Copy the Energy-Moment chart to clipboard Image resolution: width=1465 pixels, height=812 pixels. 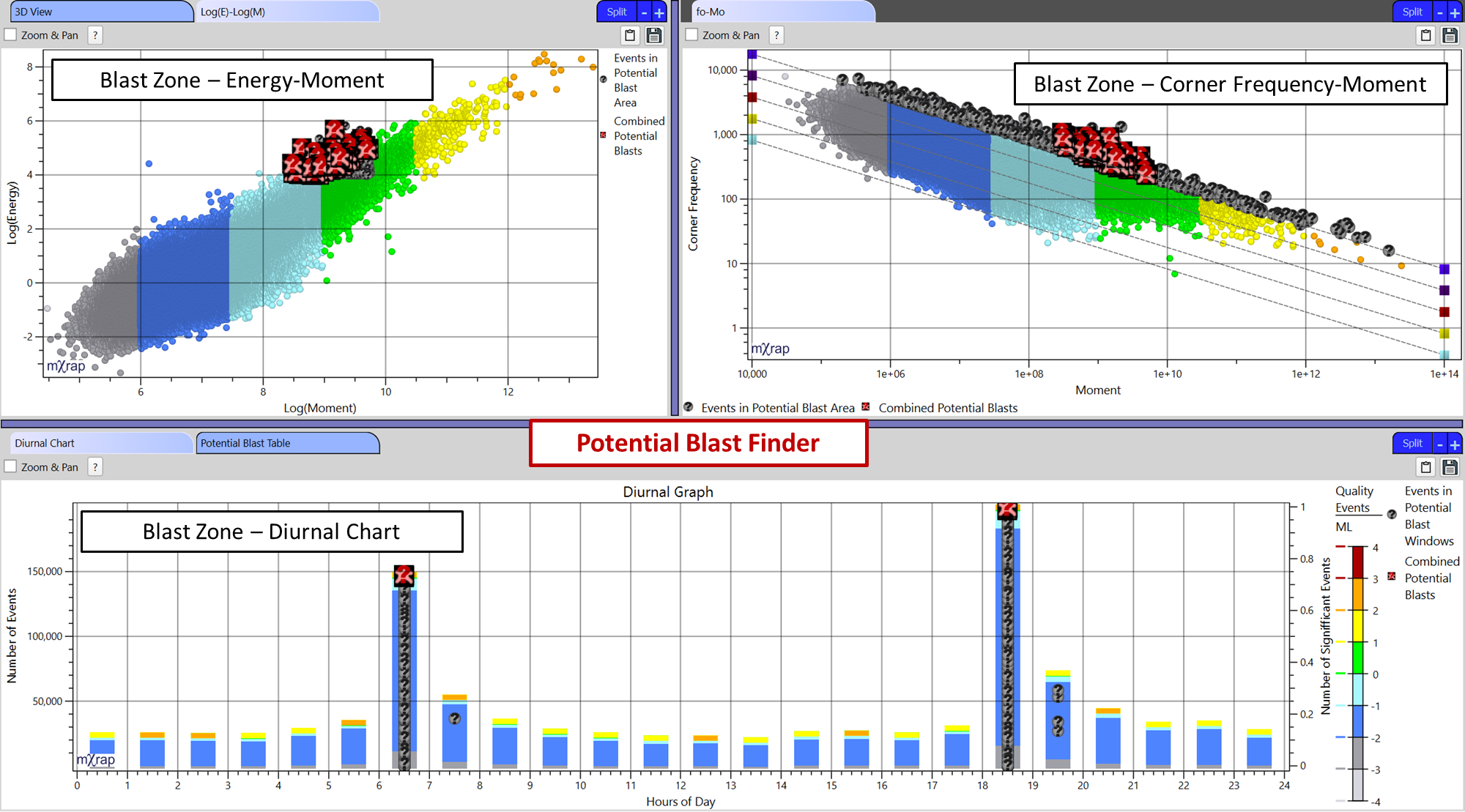tap(630, 35)
